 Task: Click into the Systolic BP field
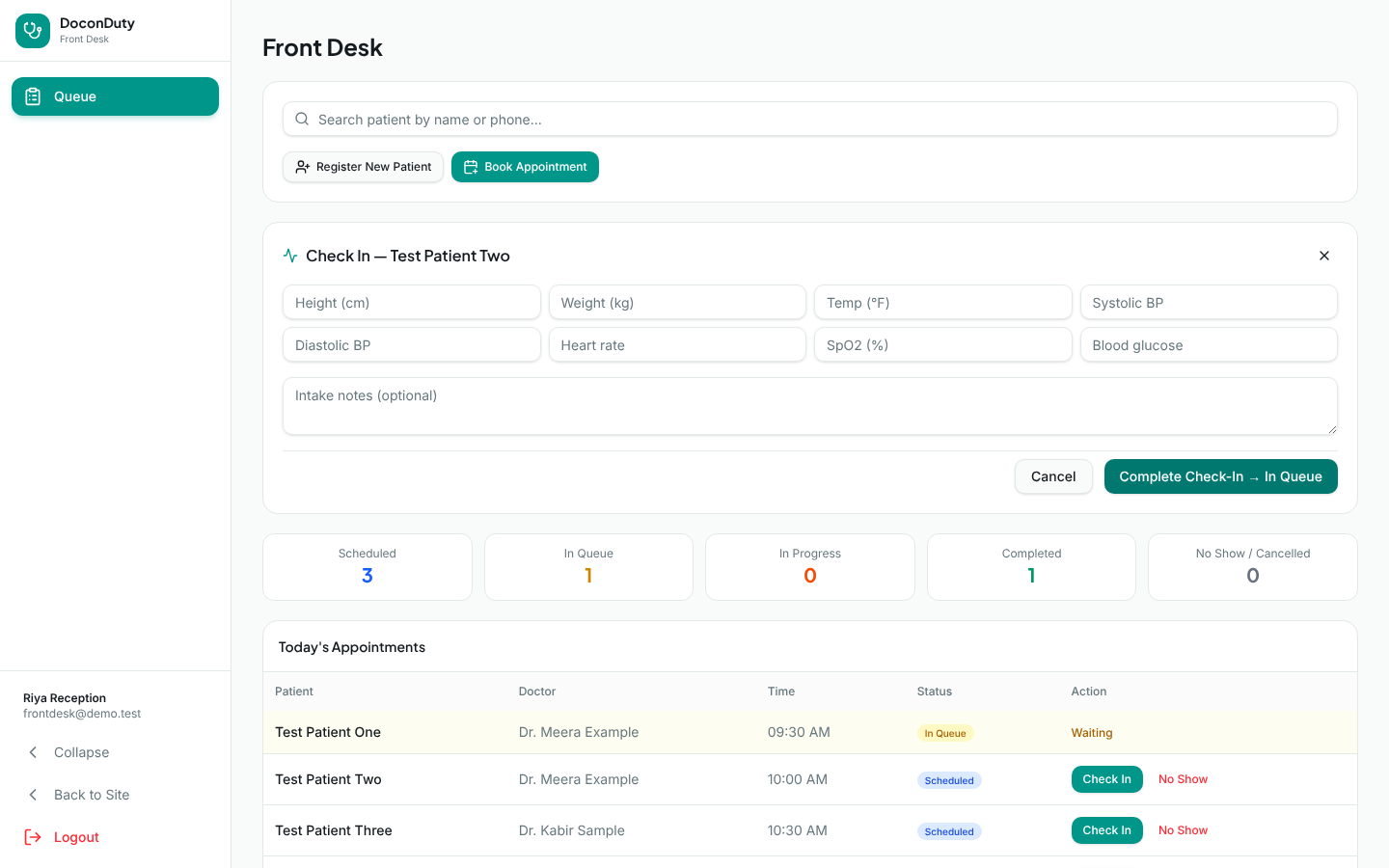tap(1209, 302)
